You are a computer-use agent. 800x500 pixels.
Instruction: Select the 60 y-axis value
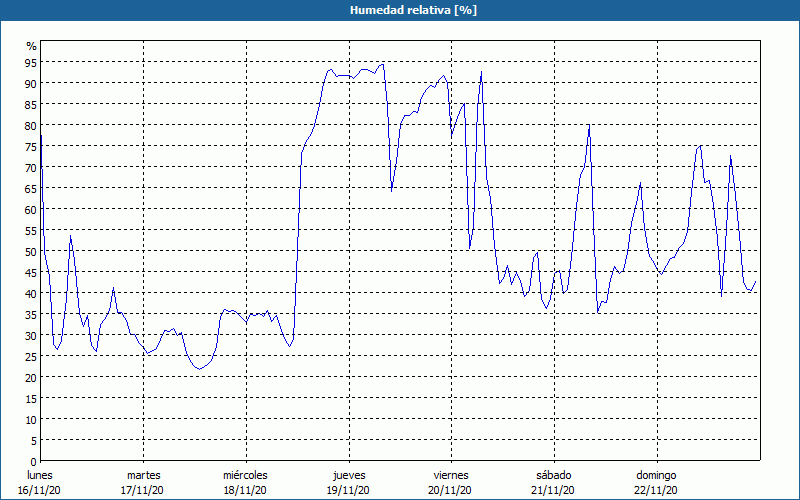click(x=31, y=209)
